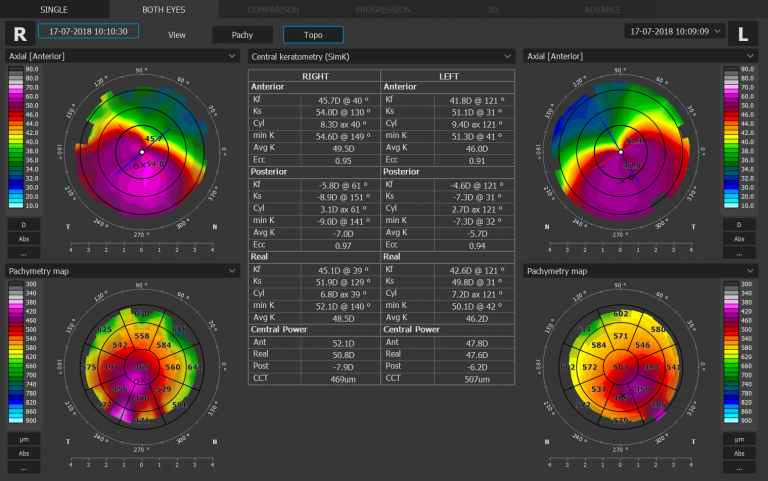Click the left eye pachymetry map
This screenshot has width=768, height=481.
[621, 367]
